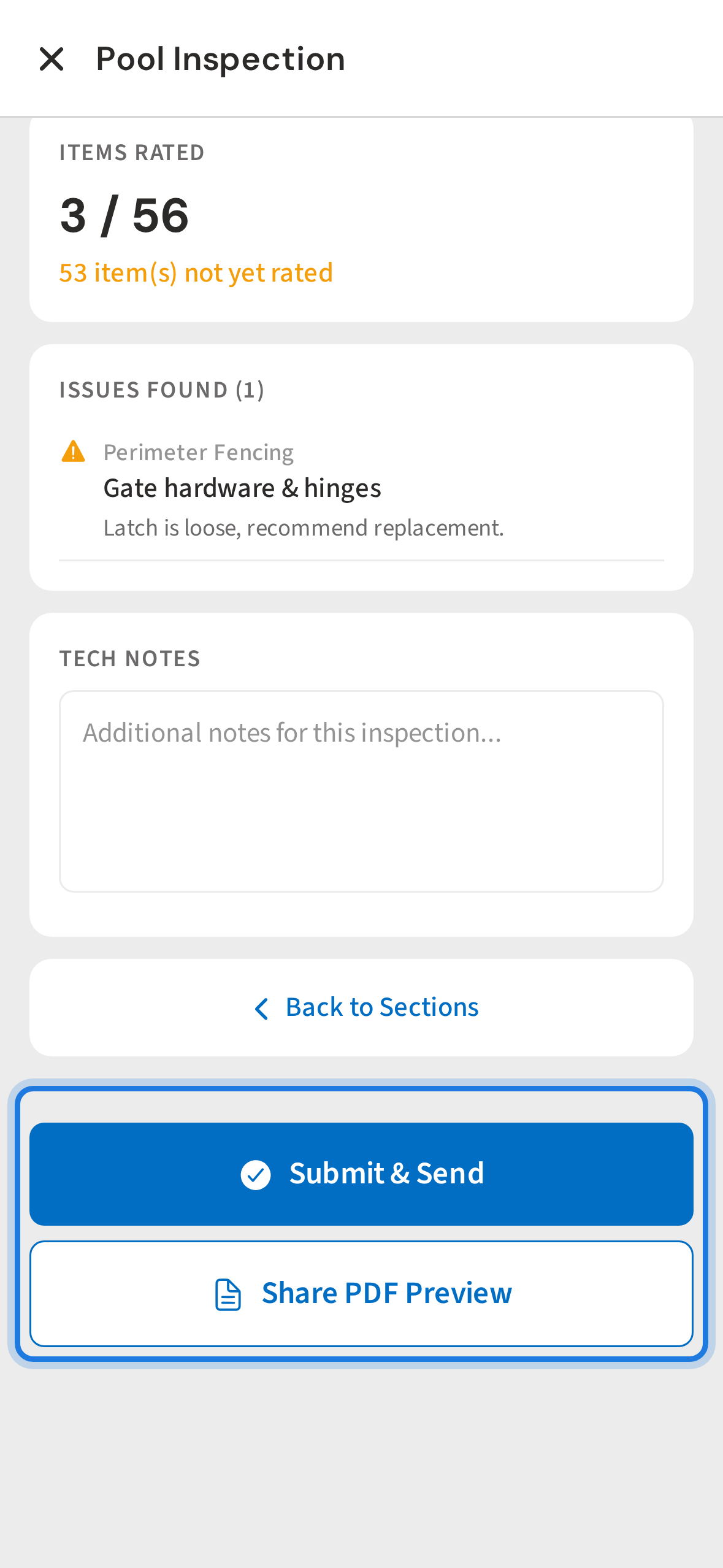Focus the additional notes text field
Screen dimensions: 723x1568
pyautogui.click(x=361, y=791)
